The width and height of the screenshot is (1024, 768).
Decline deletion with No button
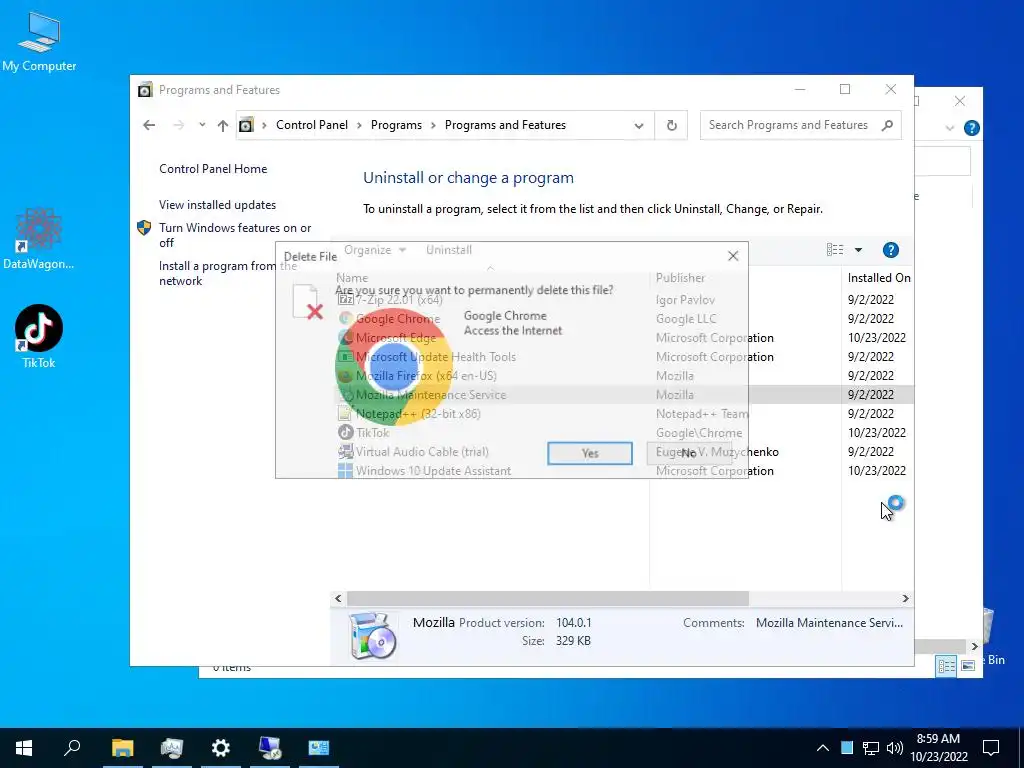click(x=688, y=453)
